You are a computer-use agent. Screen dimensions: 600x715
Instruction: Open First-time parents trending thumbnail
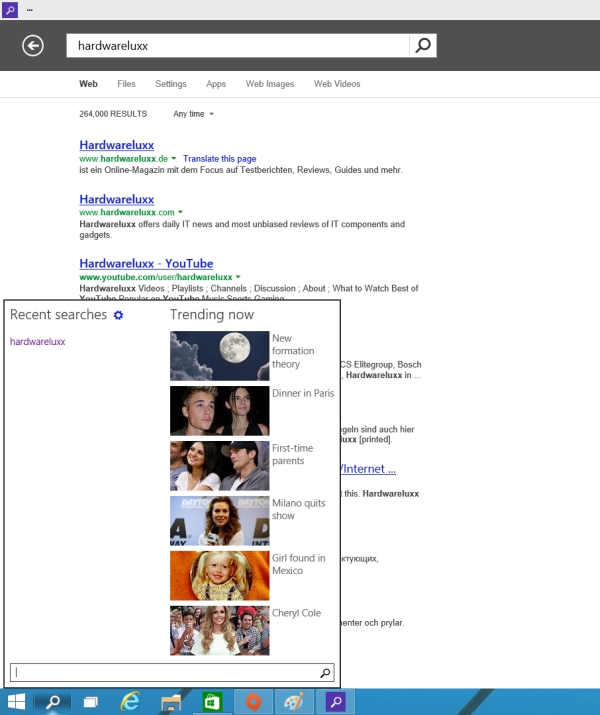pos(219,466)
